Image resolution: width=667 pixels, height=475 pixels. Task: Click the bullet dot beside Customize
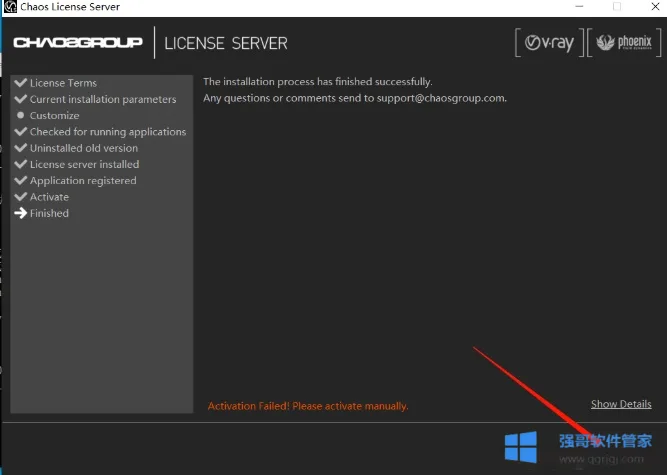(20, 115)
